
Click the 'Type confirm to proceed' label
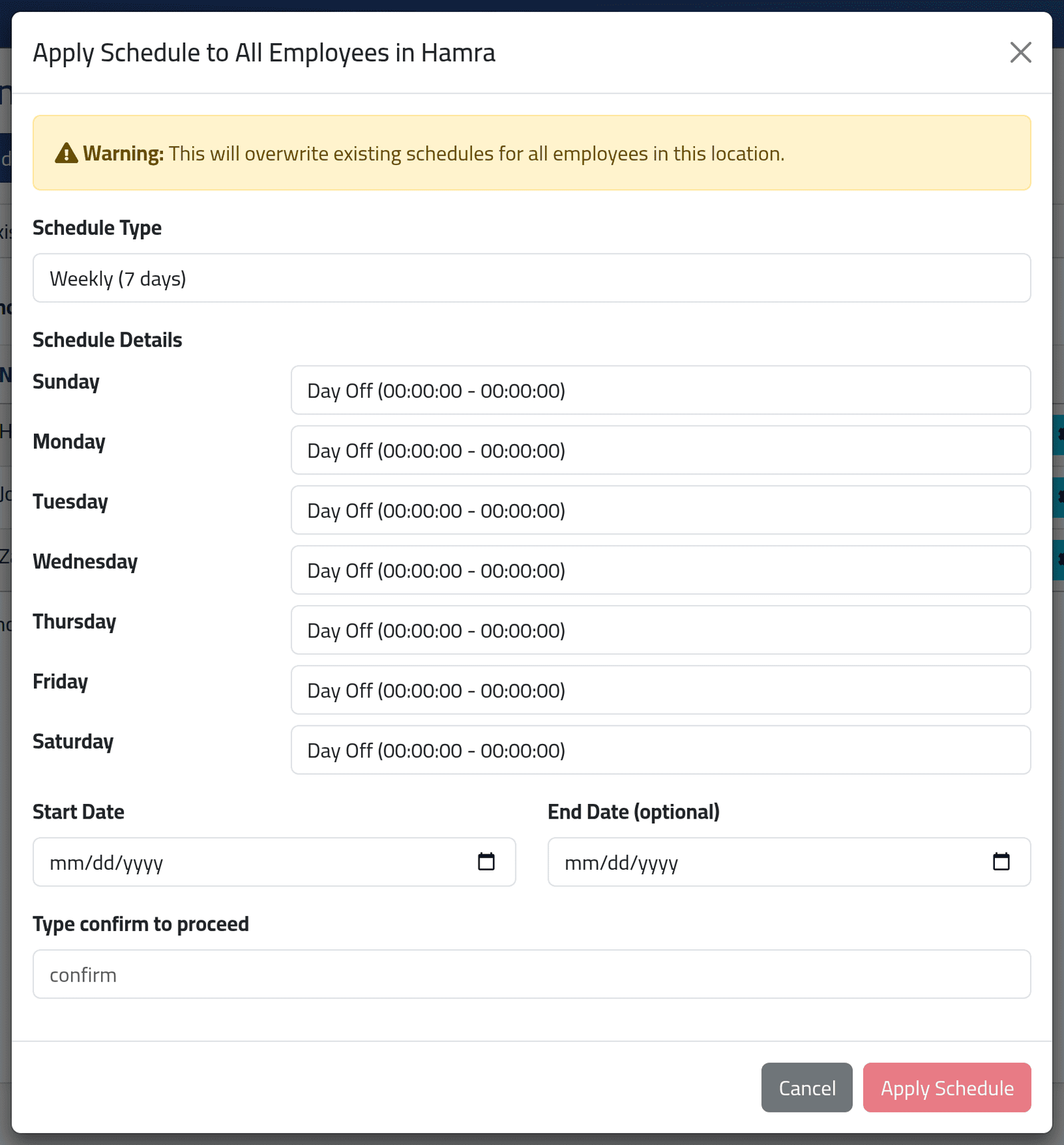[x=140, y=924]
